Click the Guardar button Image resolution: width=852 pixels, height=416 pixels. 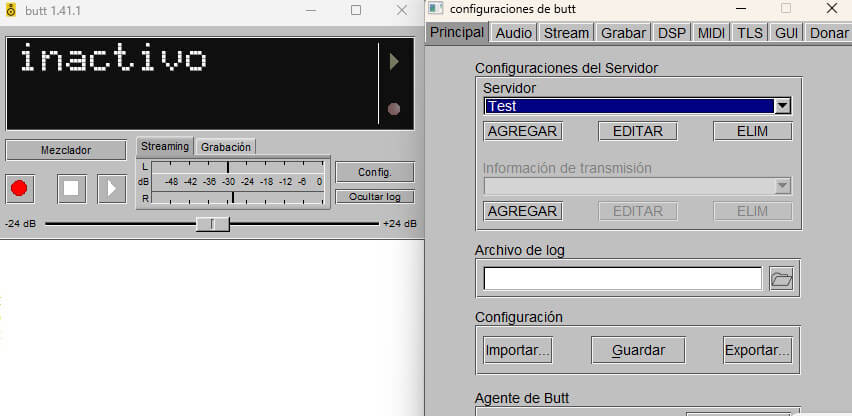pos(638,350)
